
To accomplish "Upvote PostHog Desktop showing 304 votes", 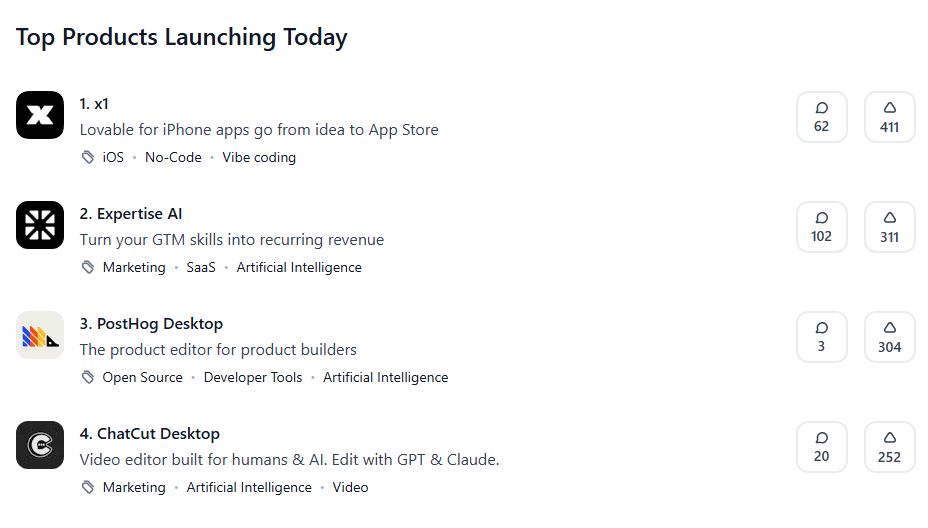I will tap(890, 337).
